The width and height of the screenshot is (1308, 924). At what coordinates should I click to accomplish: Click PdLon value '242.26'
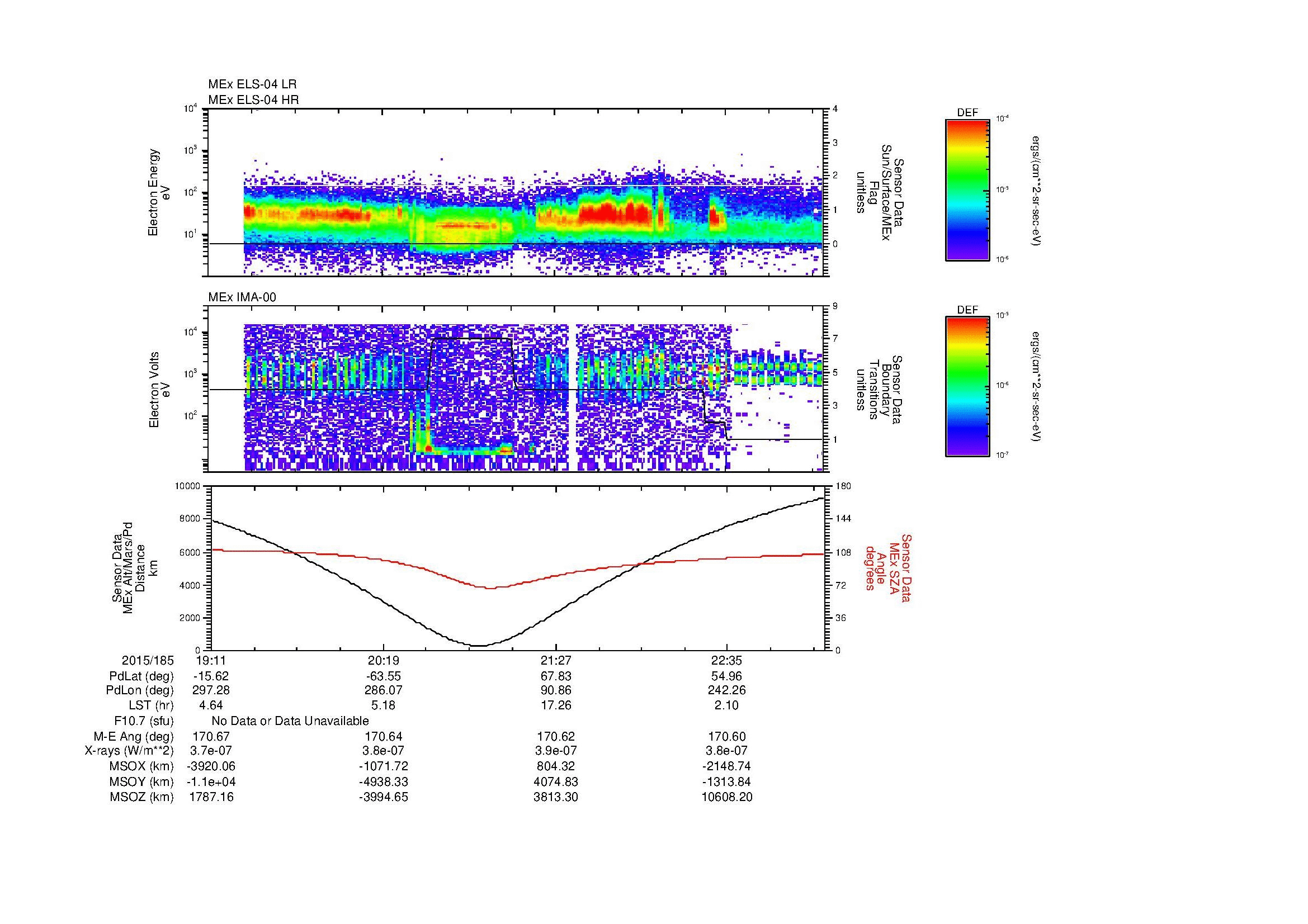click(x=727, y=690)
